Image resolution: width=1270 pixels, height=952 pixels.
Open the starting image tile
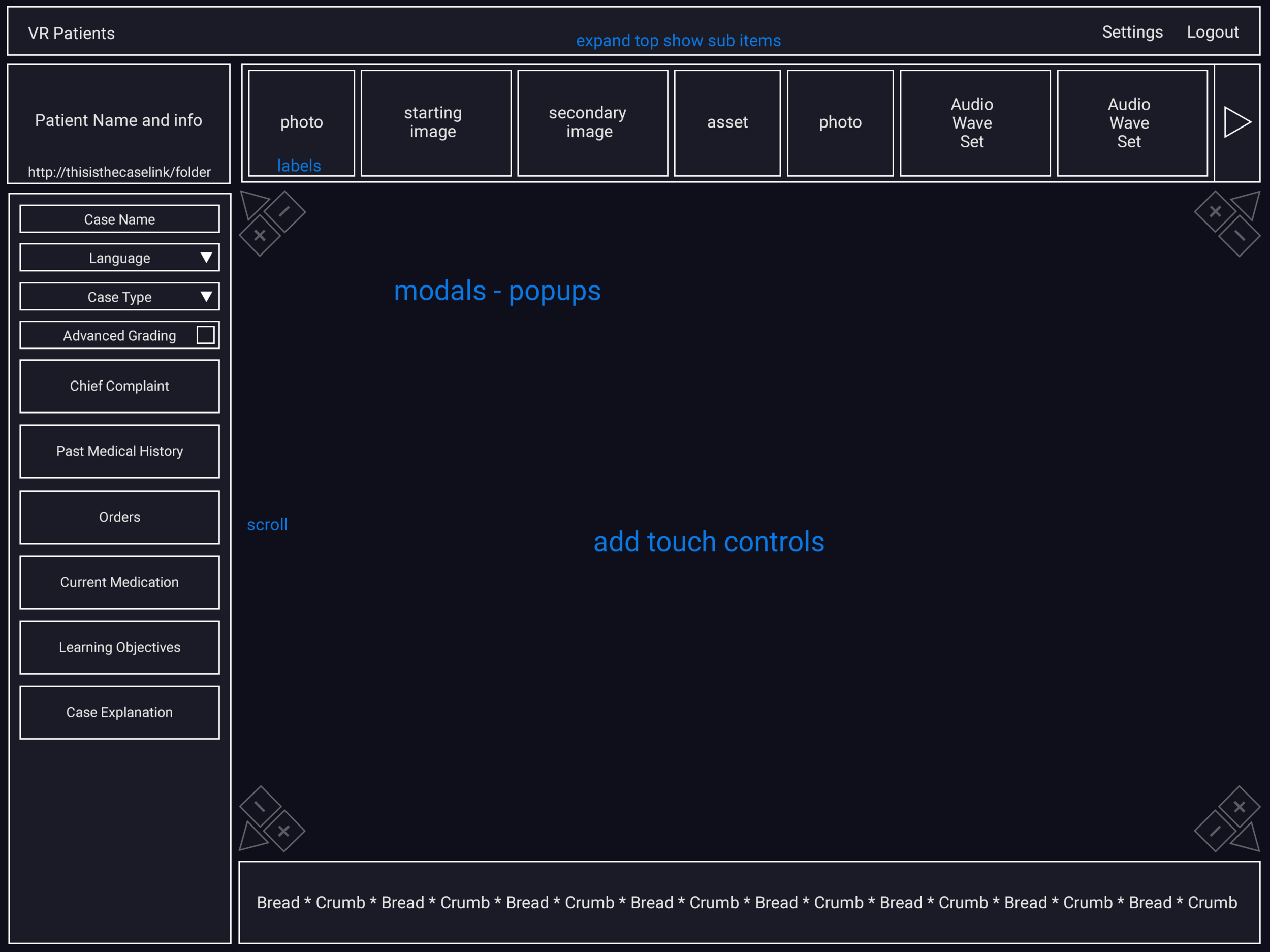point(435,122)
